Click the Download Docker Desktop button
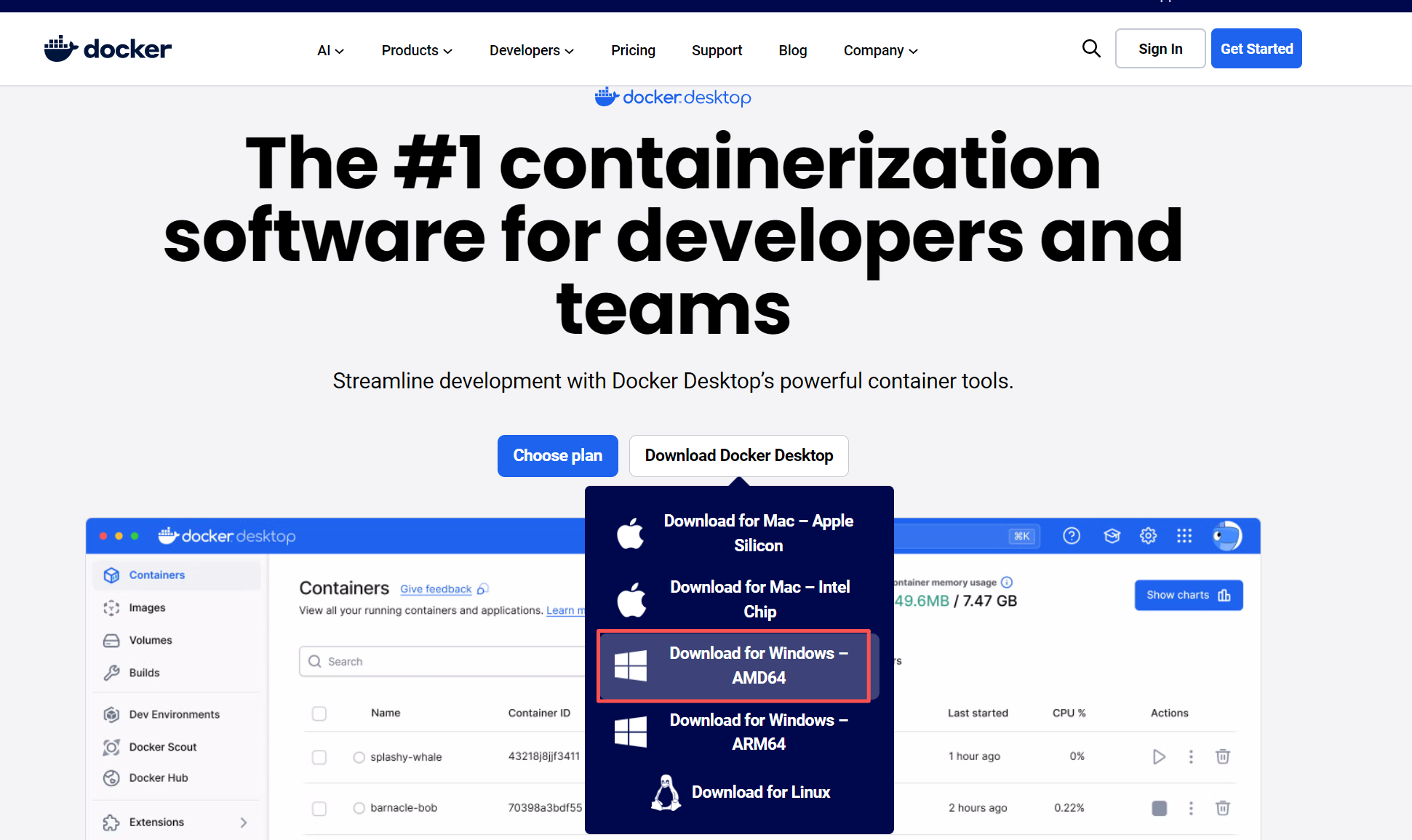Image resolution: width=1412 pixels, height=840 pixels. click(739, 456)
